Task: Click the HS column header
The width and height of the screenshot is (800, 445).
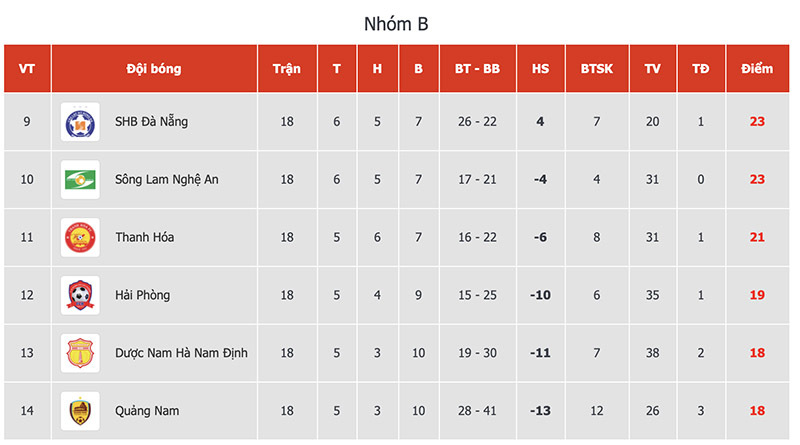Action: coord(540,69)
